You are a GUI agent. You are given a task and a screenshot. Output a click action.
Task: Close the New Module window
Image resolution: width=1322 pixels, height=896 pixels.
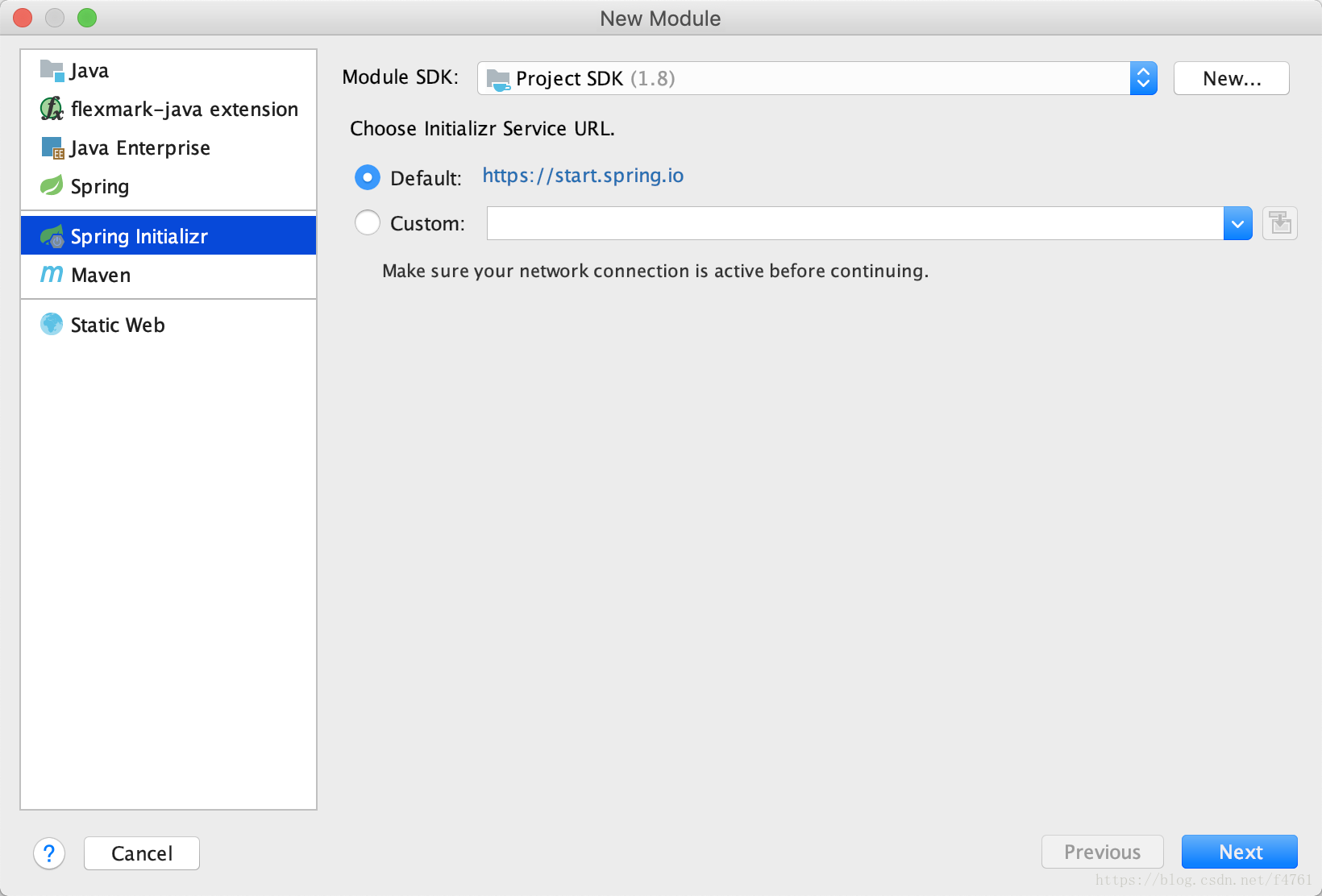(23, 18)
